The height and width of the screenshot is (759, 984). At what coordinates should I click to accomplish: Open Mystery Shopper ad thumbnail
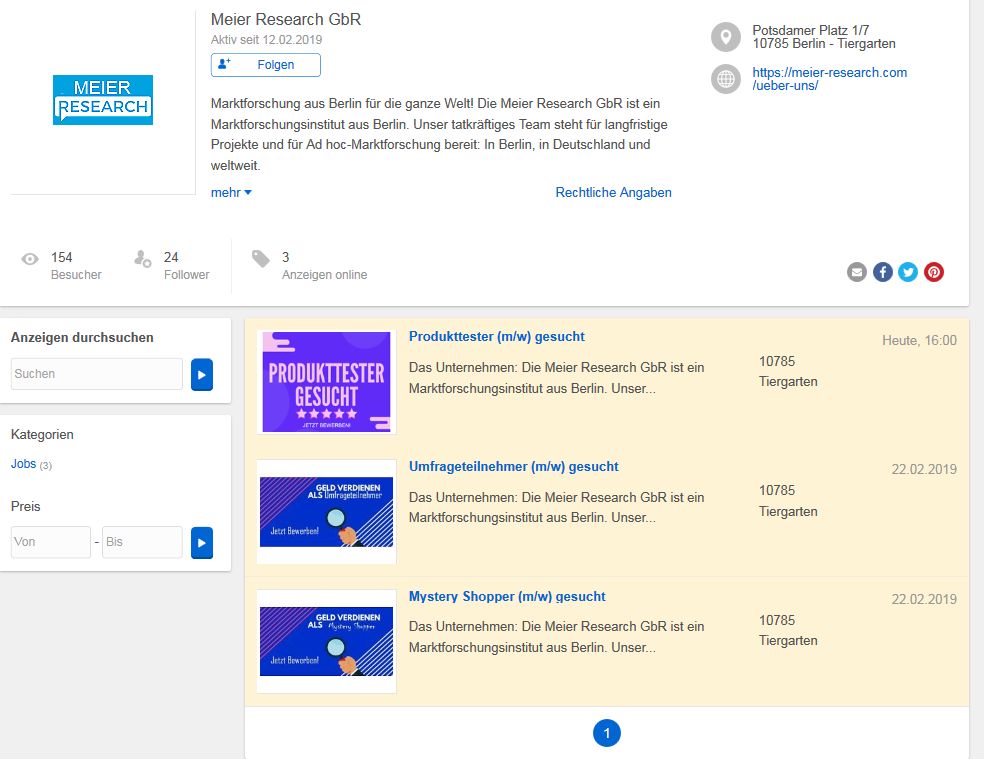(x=326, y=641)
